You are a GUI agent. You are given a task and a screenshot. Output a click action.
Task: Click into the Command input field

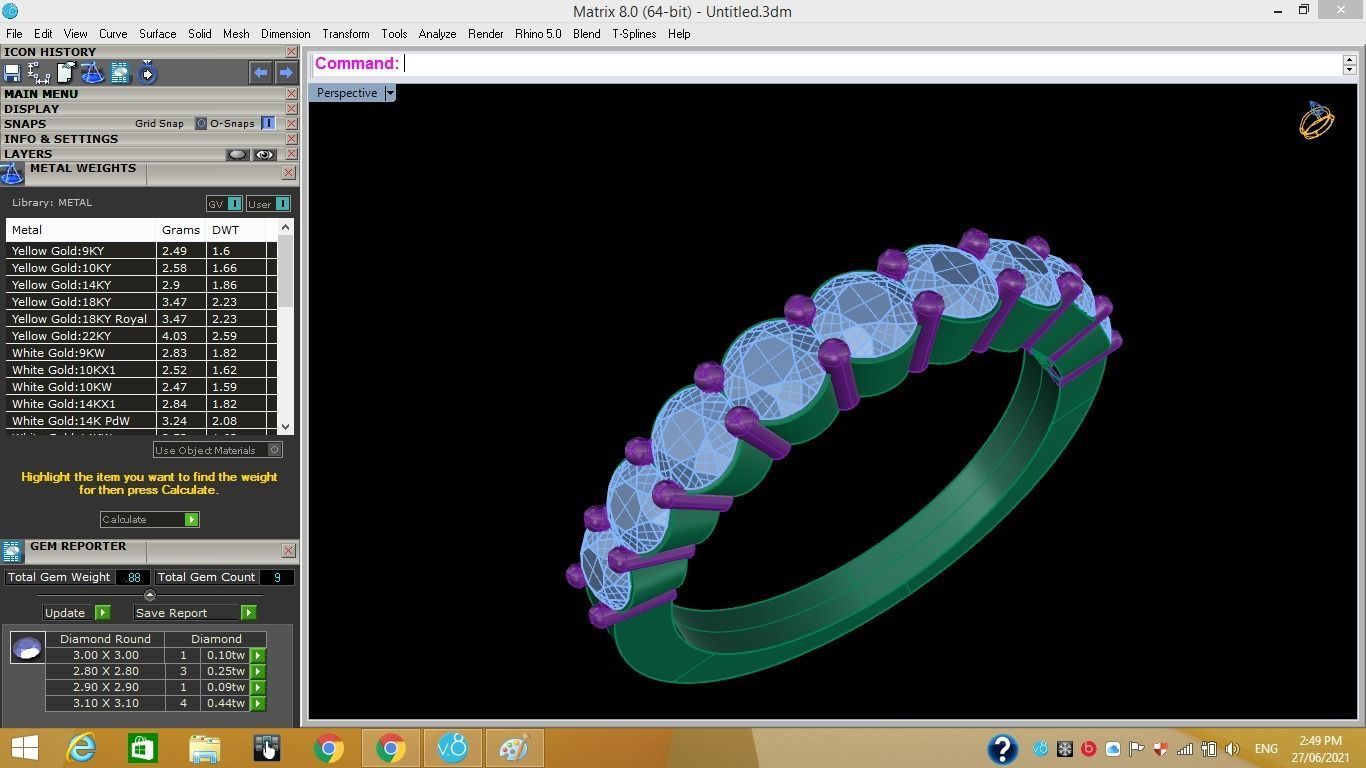870,63
